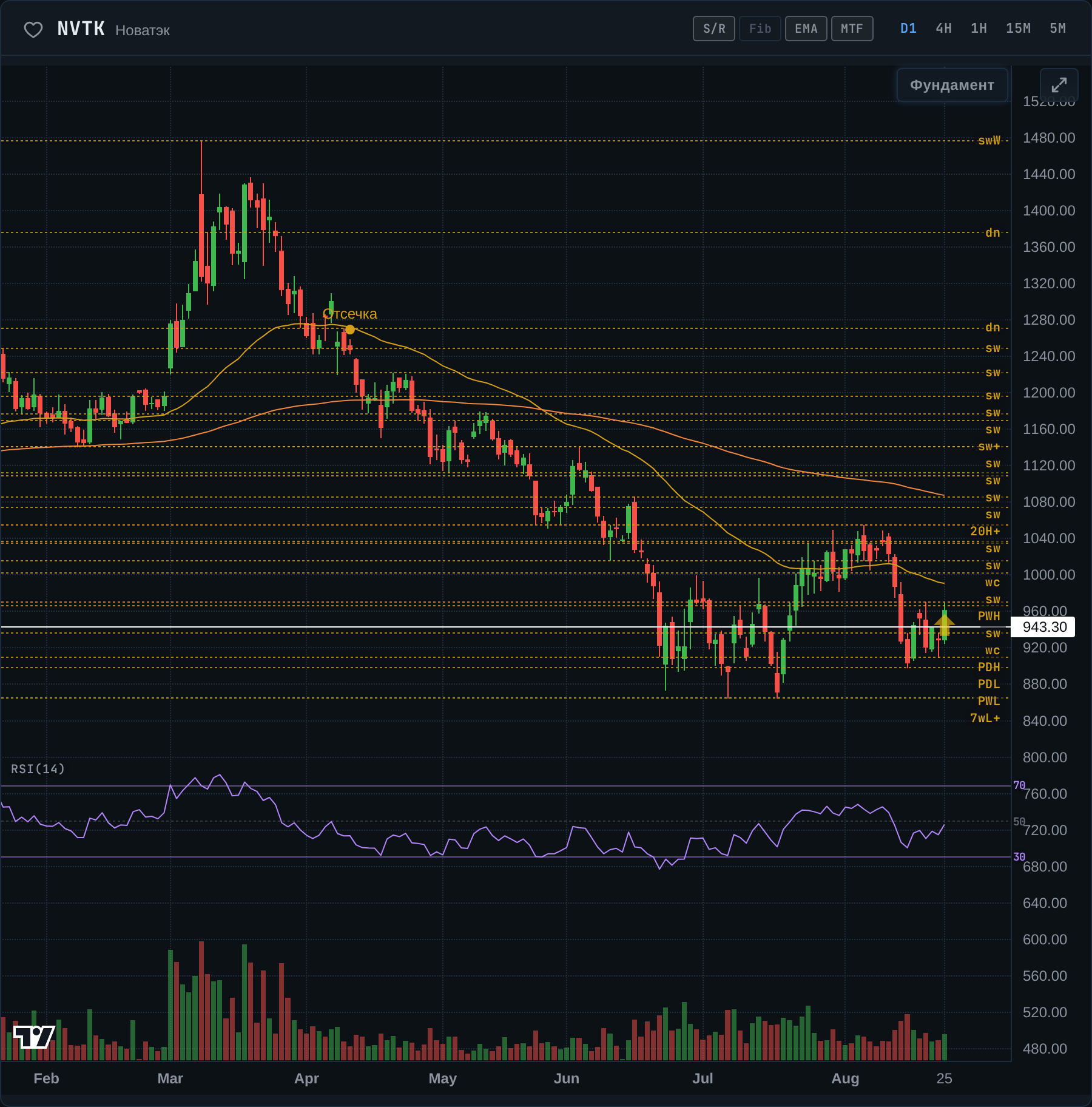
Task: Click the PWH level label
Action: click(x=989, y=616)
